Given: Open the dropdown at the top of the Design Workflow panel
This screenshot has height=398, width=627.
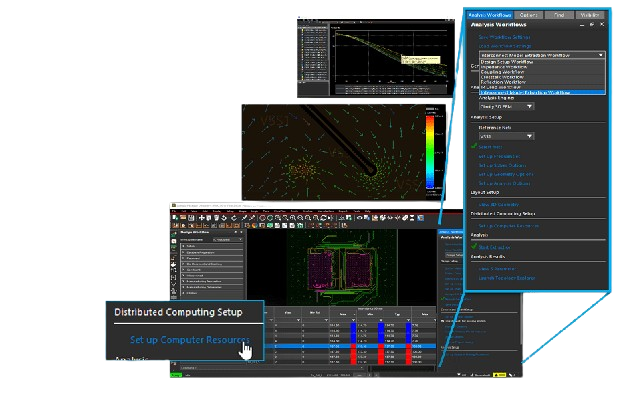Looking at the screenshot, I should (228, 240).
